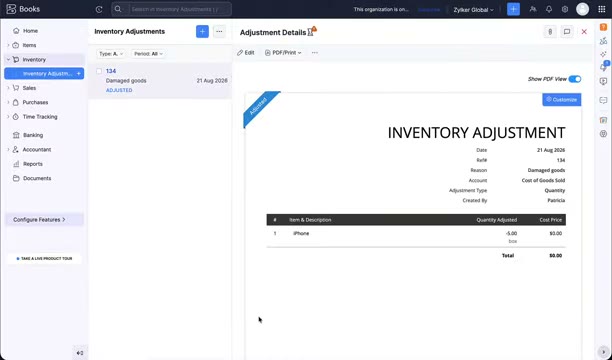Open the chat message icon in right rail
Viewport: 612px width, 360px height.
pos(603,100)
